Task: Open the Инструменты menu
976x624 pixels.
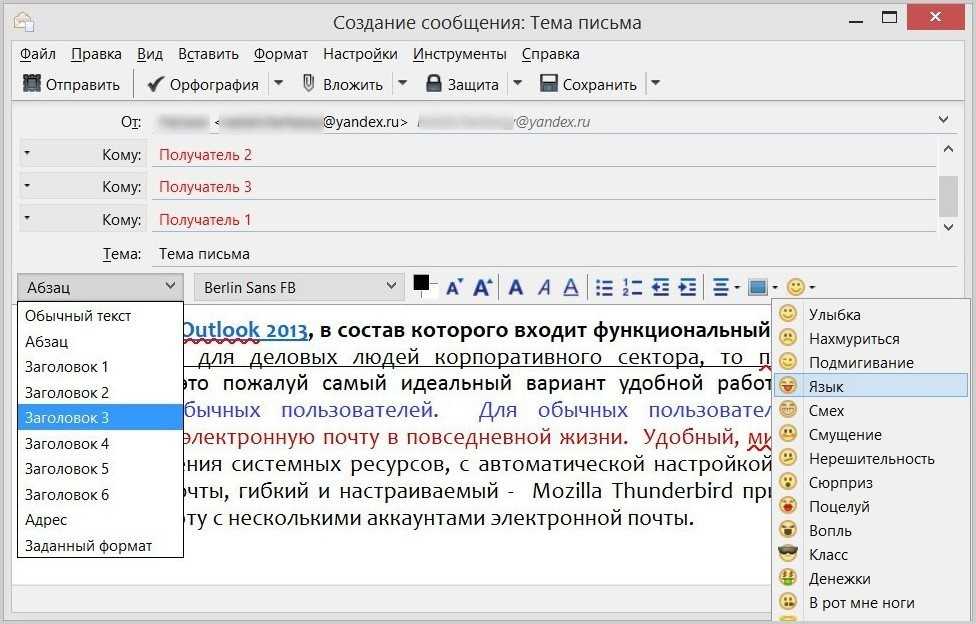Action: pos(459,54)
